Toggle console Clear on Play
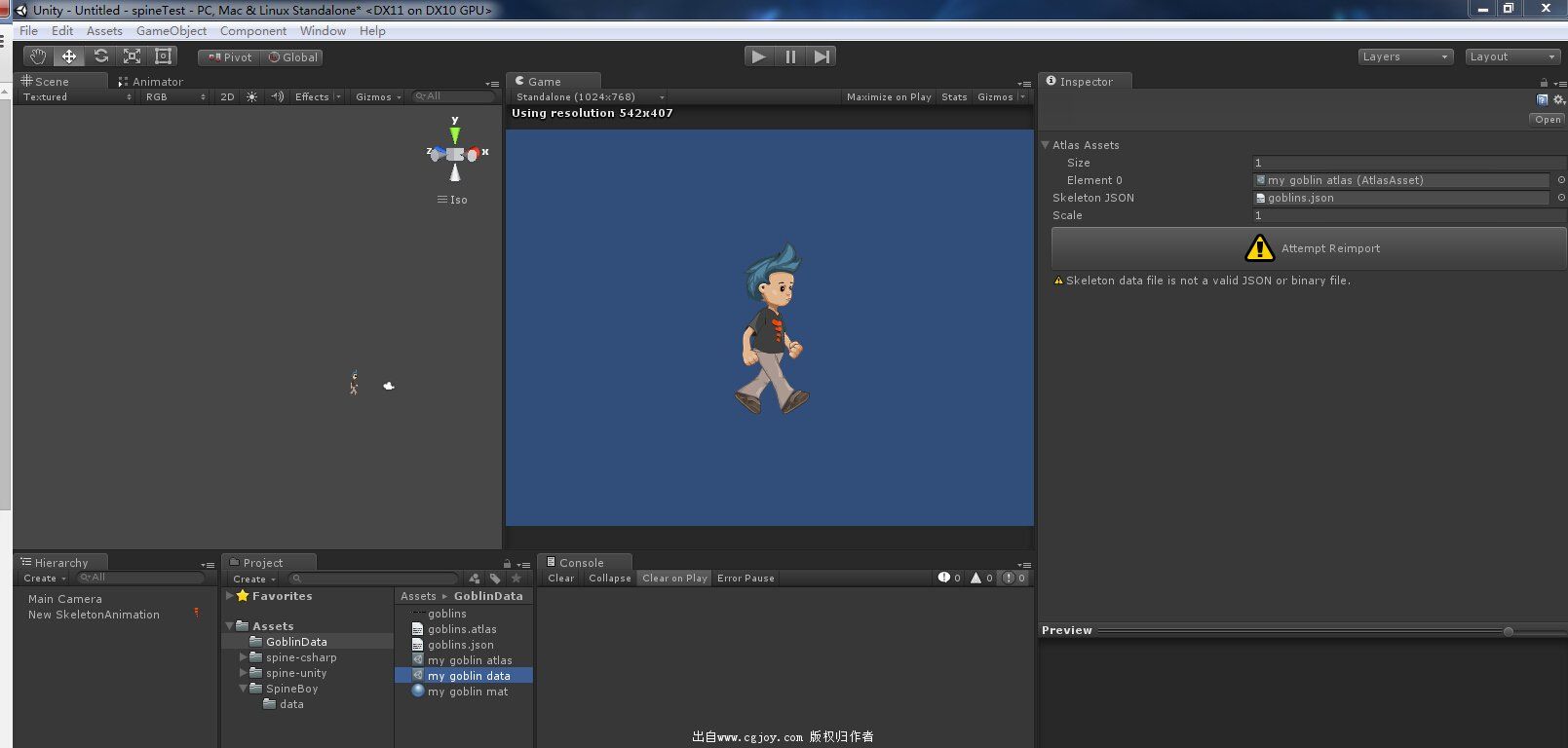This screenshot has height=748, width=1568. pyautogui.click(x=674, y=578)
